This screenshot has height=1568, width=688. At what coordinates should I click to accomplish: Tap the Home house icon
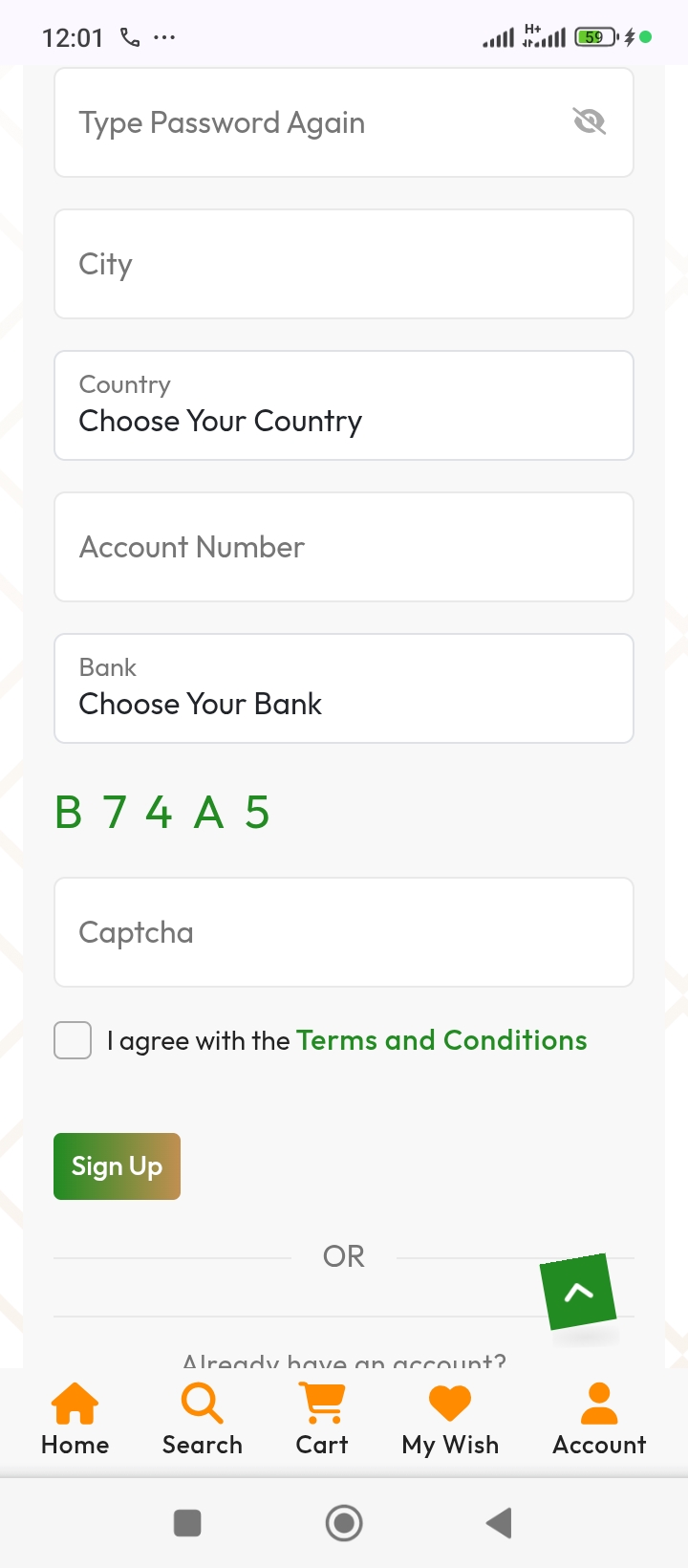click(75, 1404)
